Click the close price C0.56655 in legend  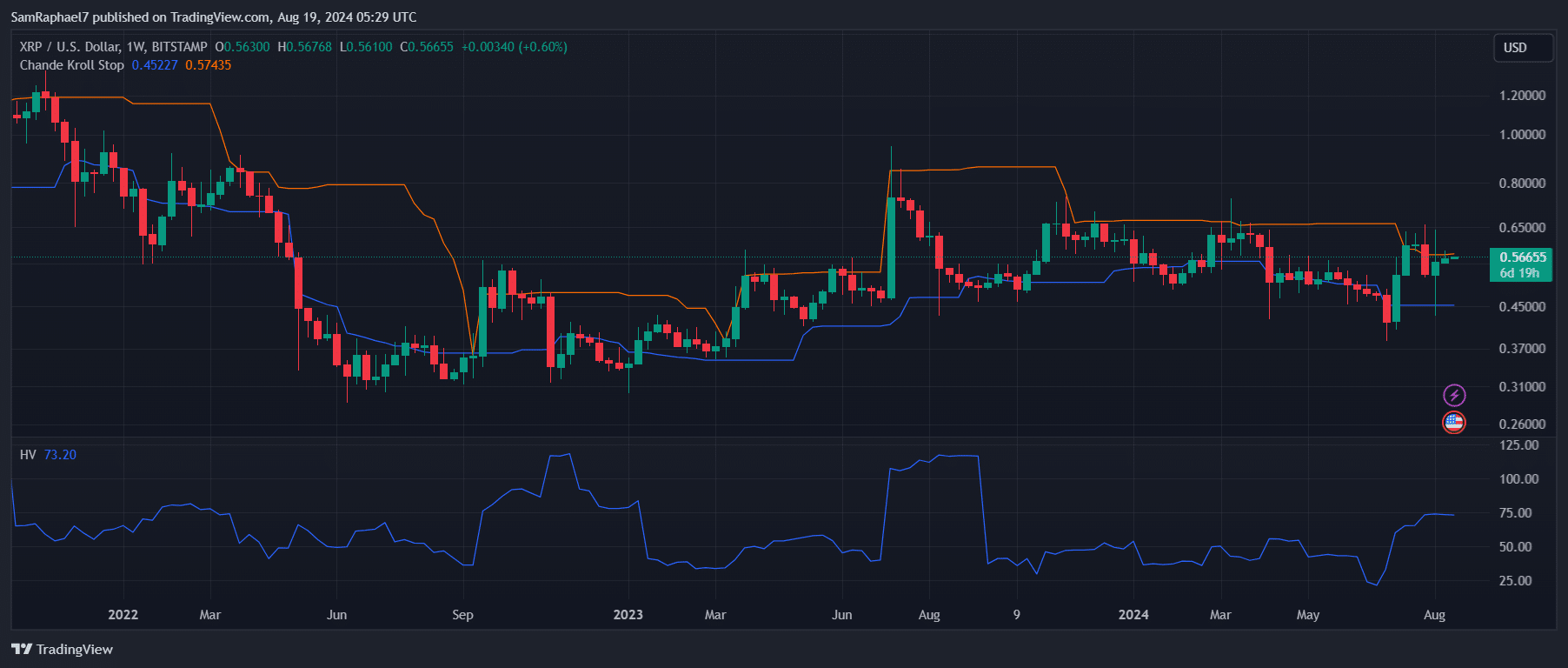point(427,47)
